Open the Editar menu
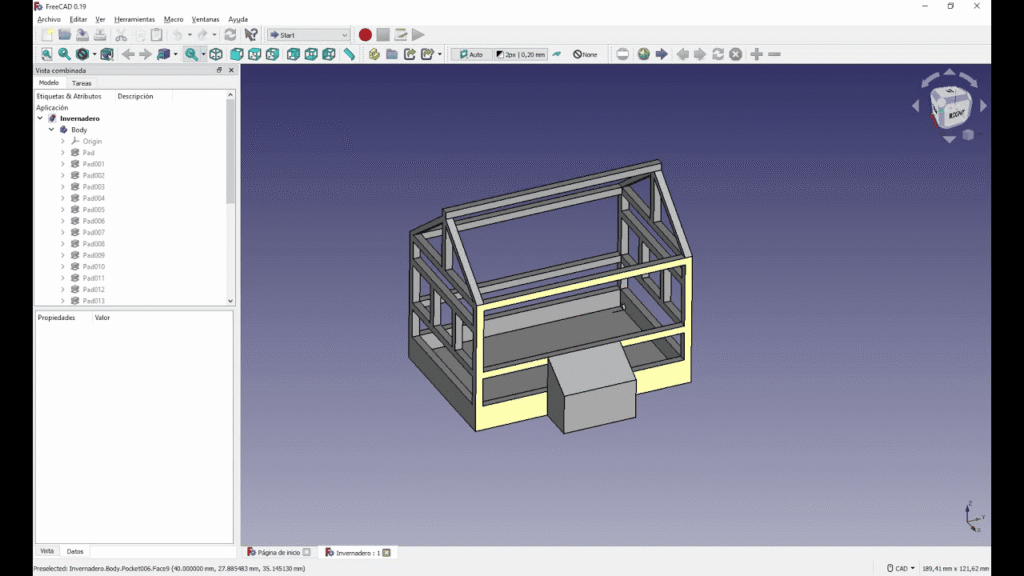Image resolution: width=1024 pixels, height=576 pixels. [x=78, y=19]
